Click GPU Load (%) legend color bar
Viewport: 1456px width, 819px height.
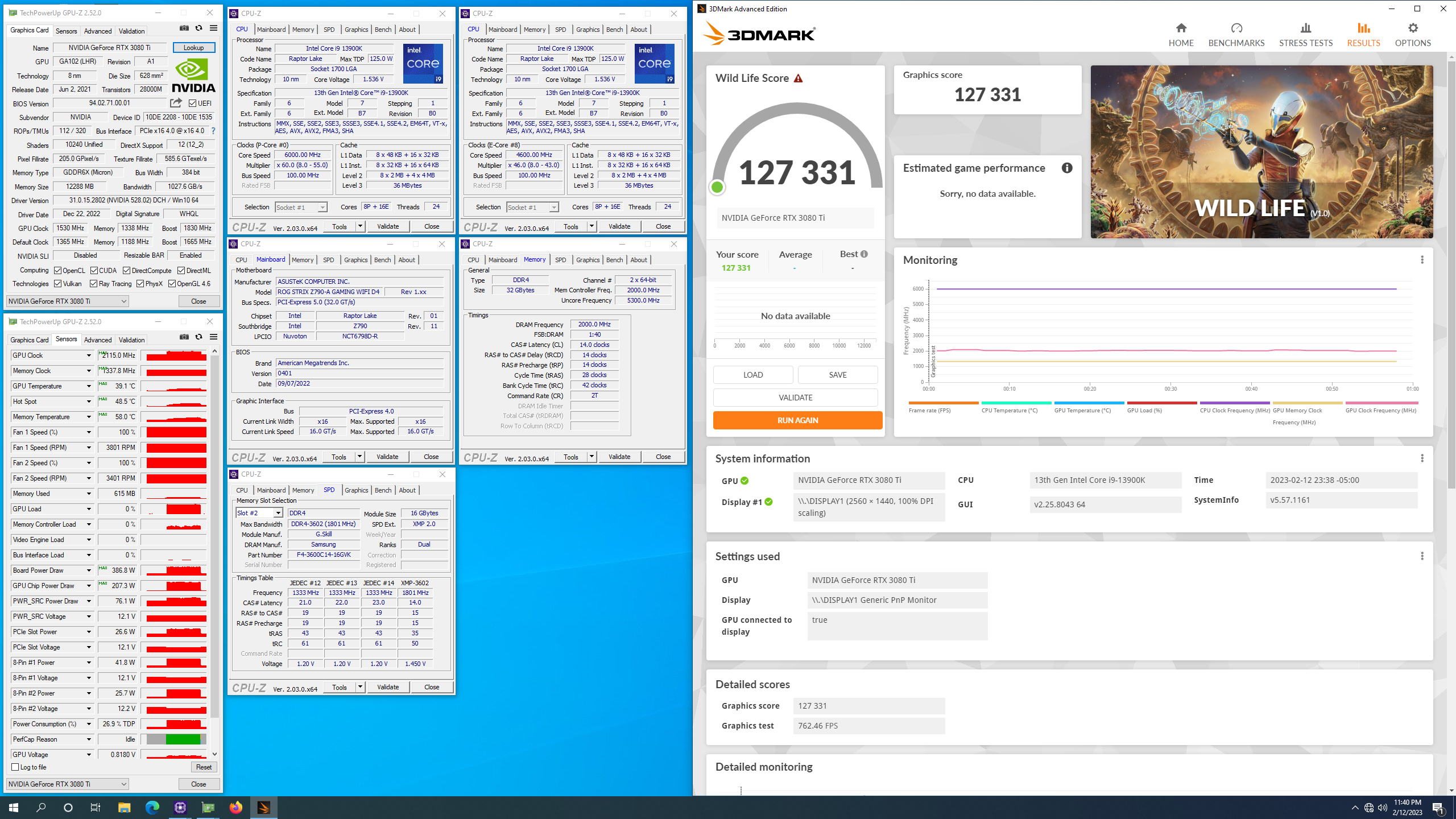[1162, 403]
